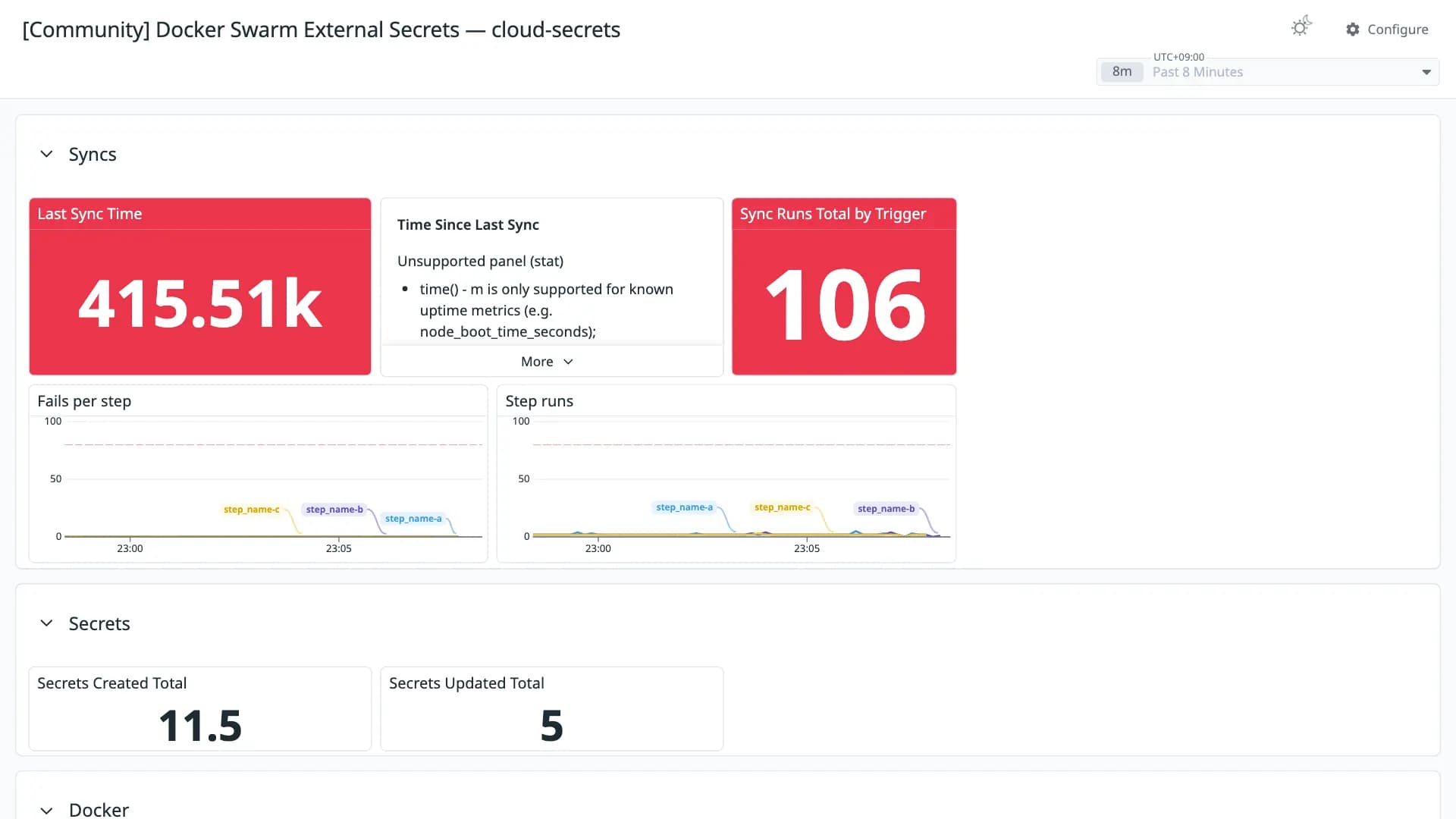Select step_name-c label in Fails per step chart

pos(251,510)
